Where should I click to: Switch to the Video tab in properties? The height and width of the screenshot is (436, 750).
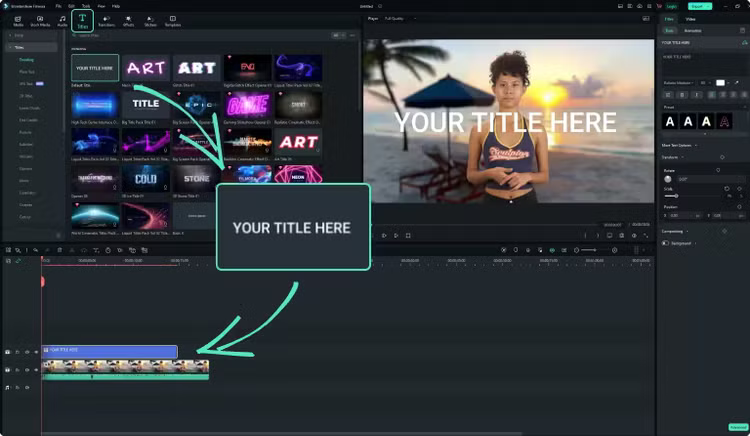[691, 18]
